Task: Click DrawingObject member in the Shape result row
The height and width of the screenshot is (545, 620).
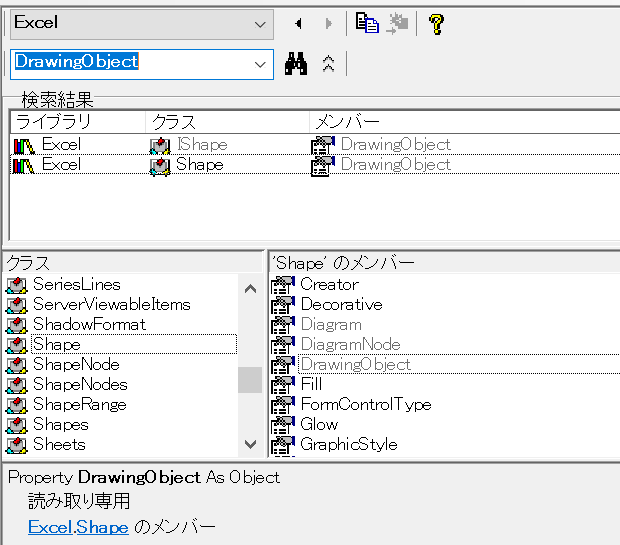Action: pos(395,165)
